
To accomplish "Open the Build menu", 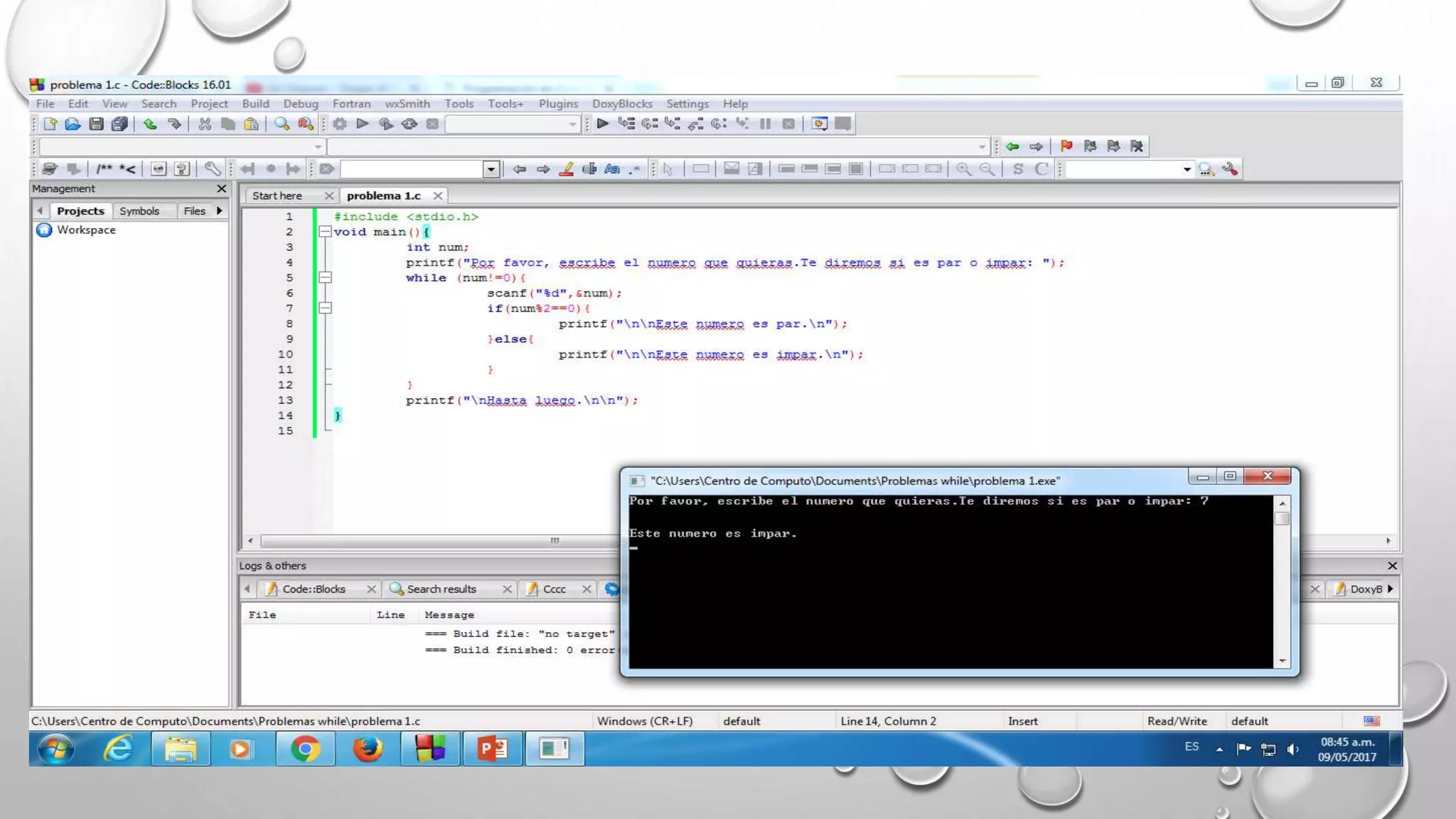I will pos(255,104).
